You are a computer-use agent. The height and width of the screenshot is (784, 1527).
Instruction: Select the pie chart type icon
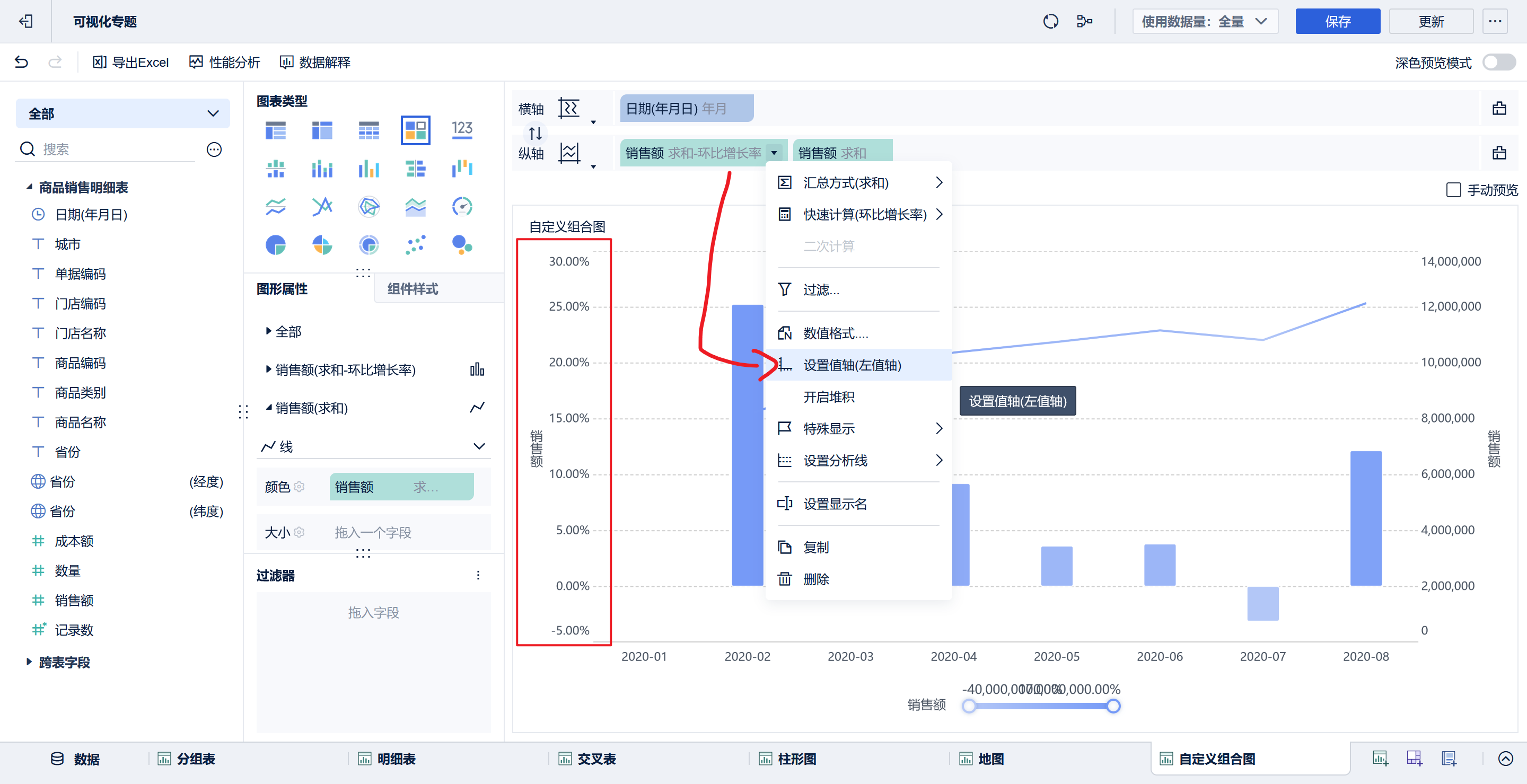coord(275,245)
